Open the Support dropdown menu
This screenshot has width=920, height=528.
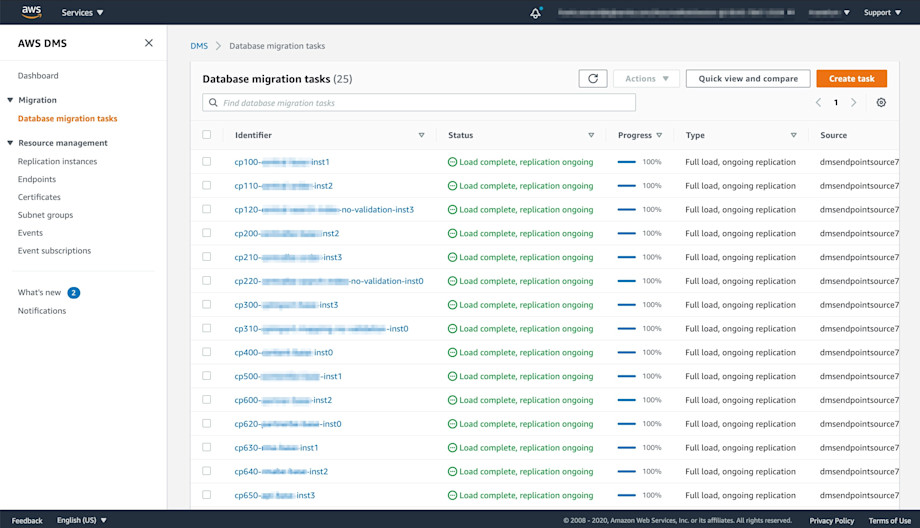882,12
